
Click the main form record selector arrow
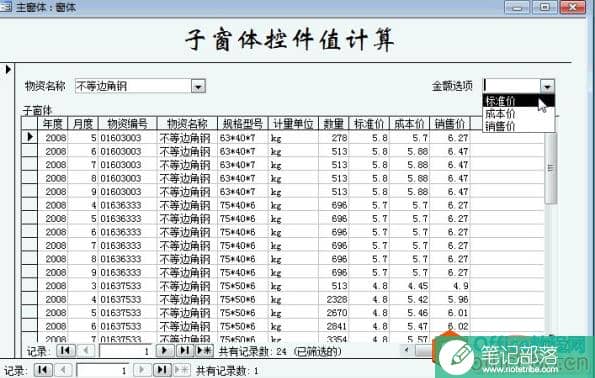click(x=8, y=69)
